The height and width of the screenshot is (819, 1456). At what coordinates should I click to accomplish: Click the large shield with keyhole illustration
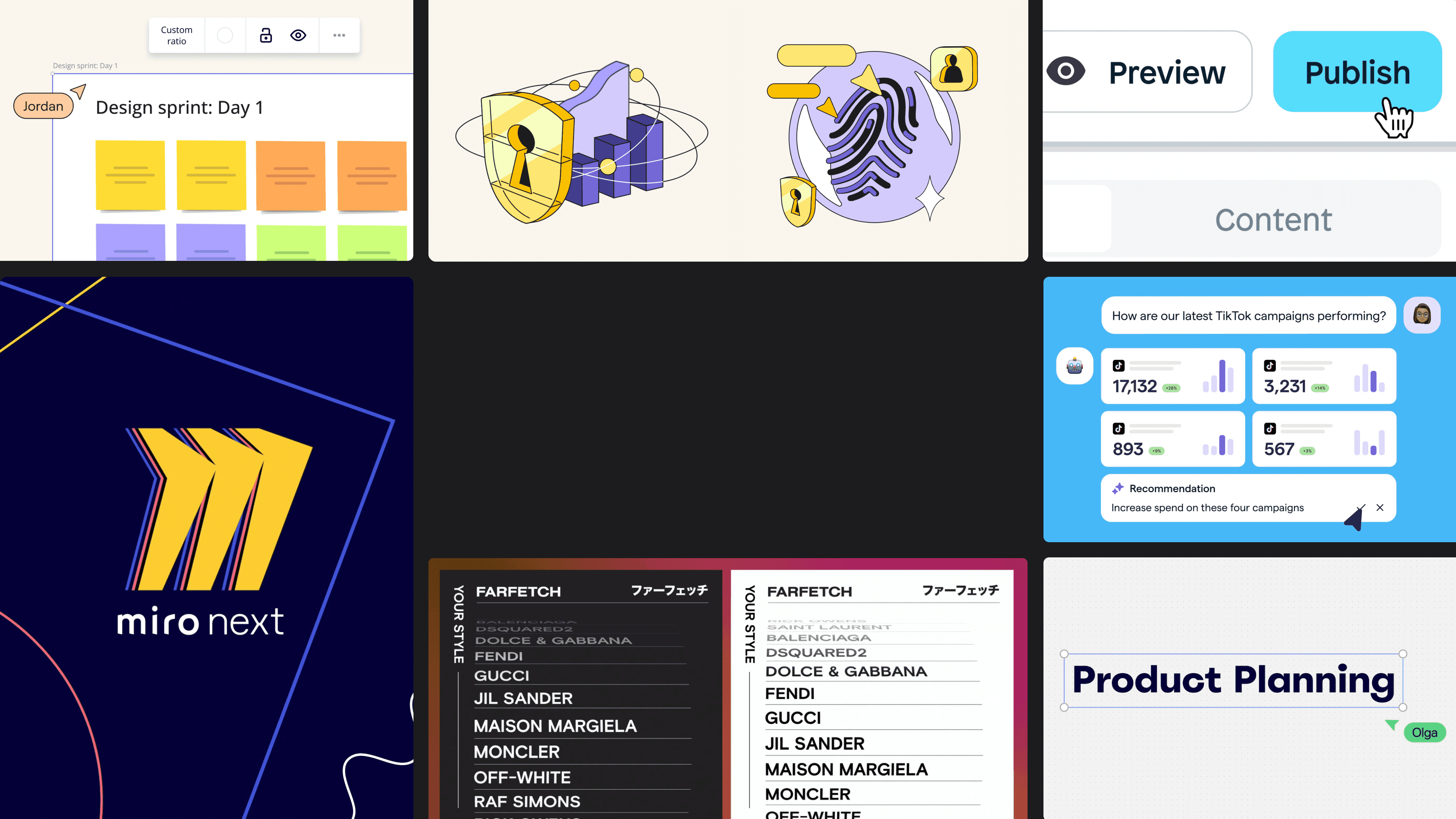click(x=527, y=157)
